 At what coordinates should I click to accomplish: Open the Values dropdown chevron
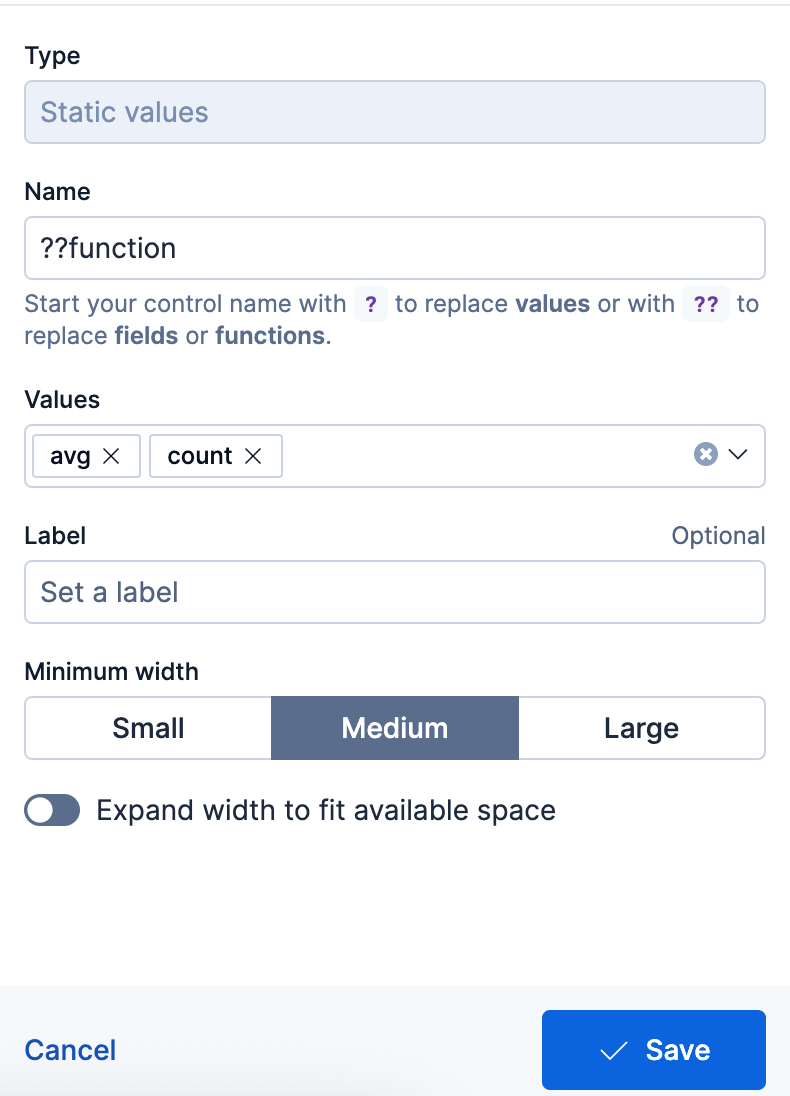pos(740,455)
